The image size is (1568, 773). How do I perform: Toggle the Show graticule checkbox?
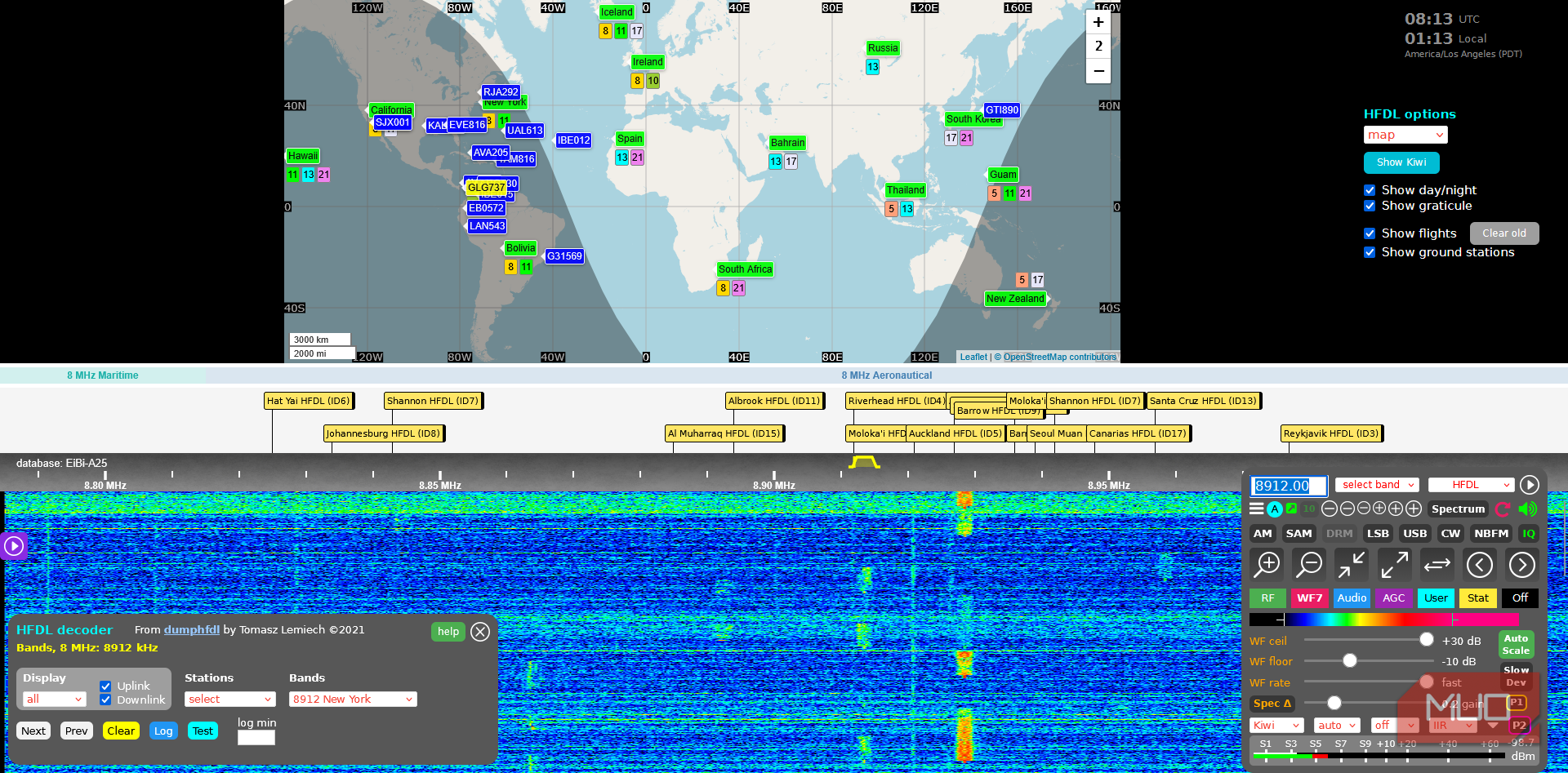tap(1370, 206)
